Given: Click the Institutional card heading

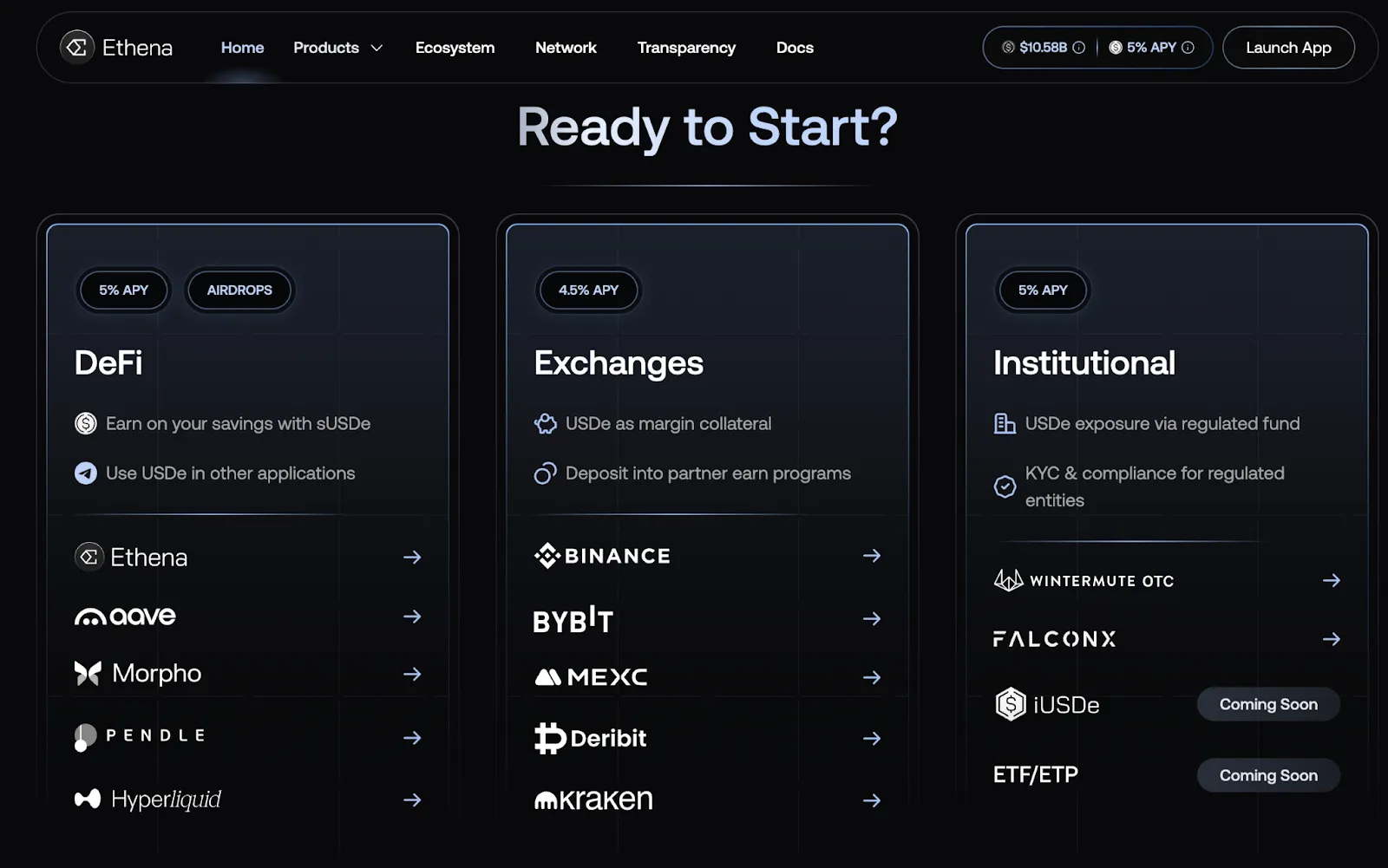Looking at the screenshot, I should click(x=1084, y=362).
